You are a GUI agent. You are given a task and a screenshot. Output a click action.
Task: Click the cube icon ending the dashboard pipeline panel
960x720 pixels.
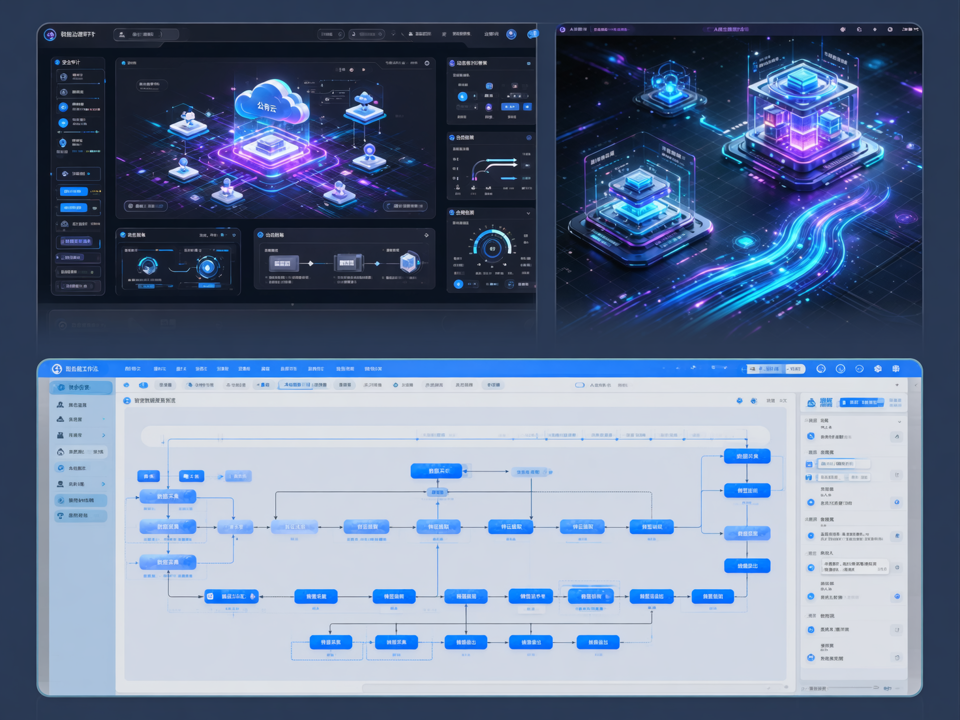click(x=408, y=263)
